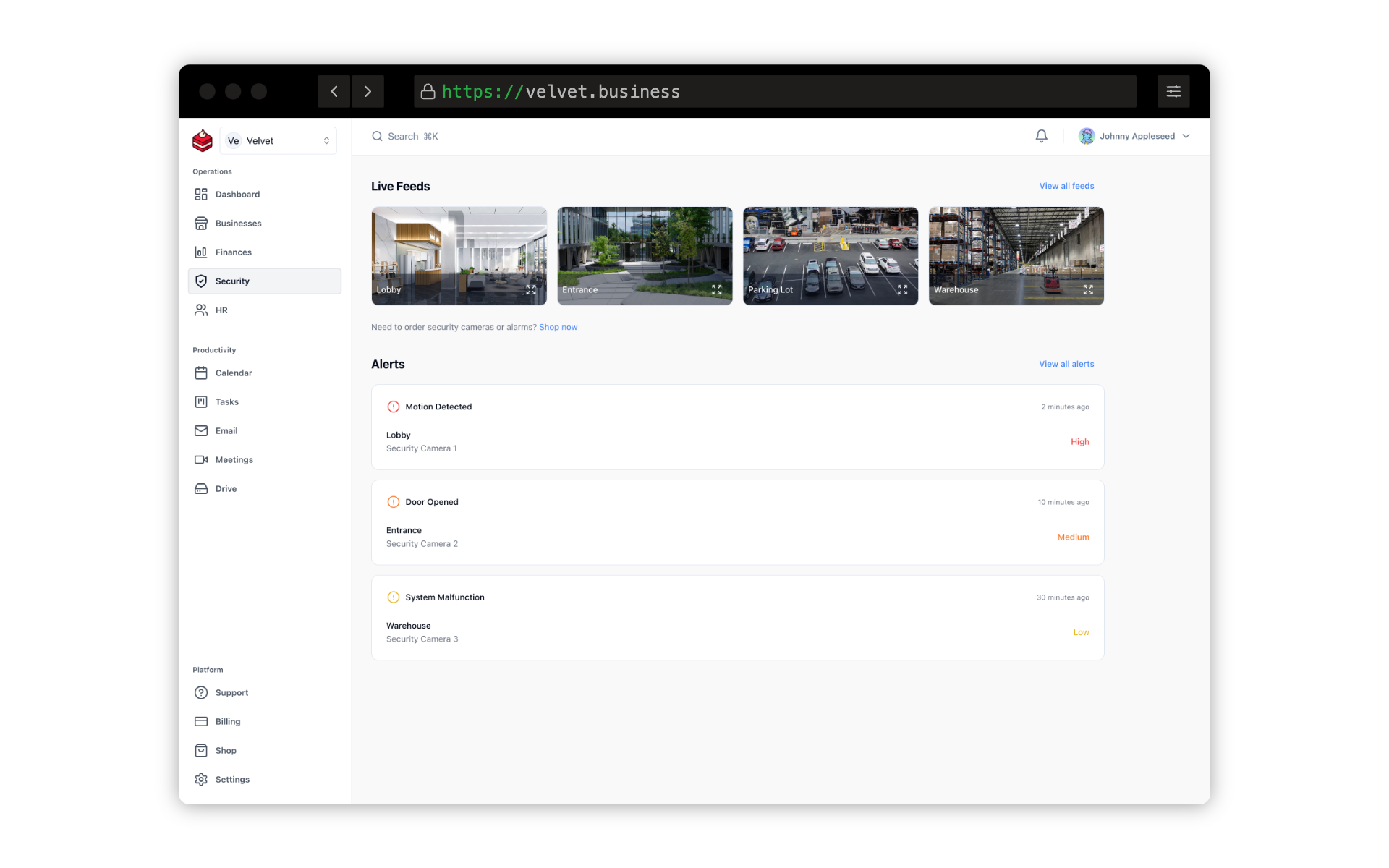Open the Drive icon in sidebar
Screen dimensions: 1389x868
coord(200,489)
